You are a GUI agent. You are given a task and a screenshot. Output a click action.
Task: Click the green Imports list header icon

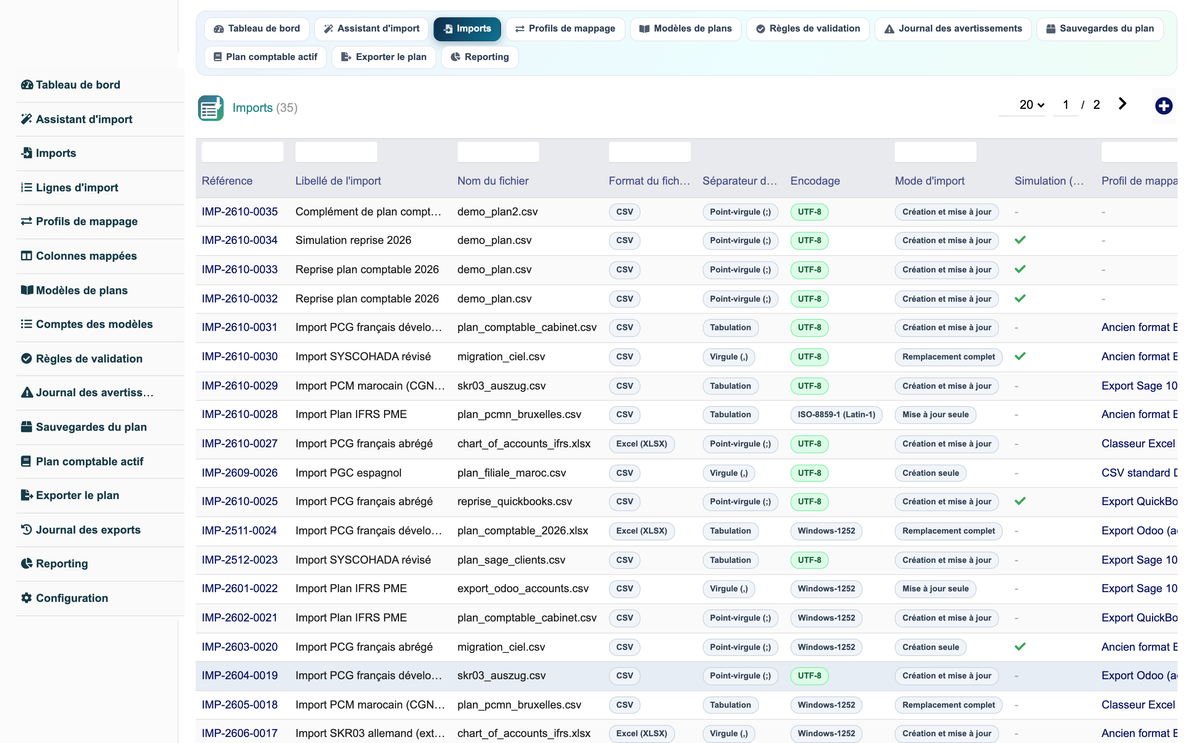[211, 108]
